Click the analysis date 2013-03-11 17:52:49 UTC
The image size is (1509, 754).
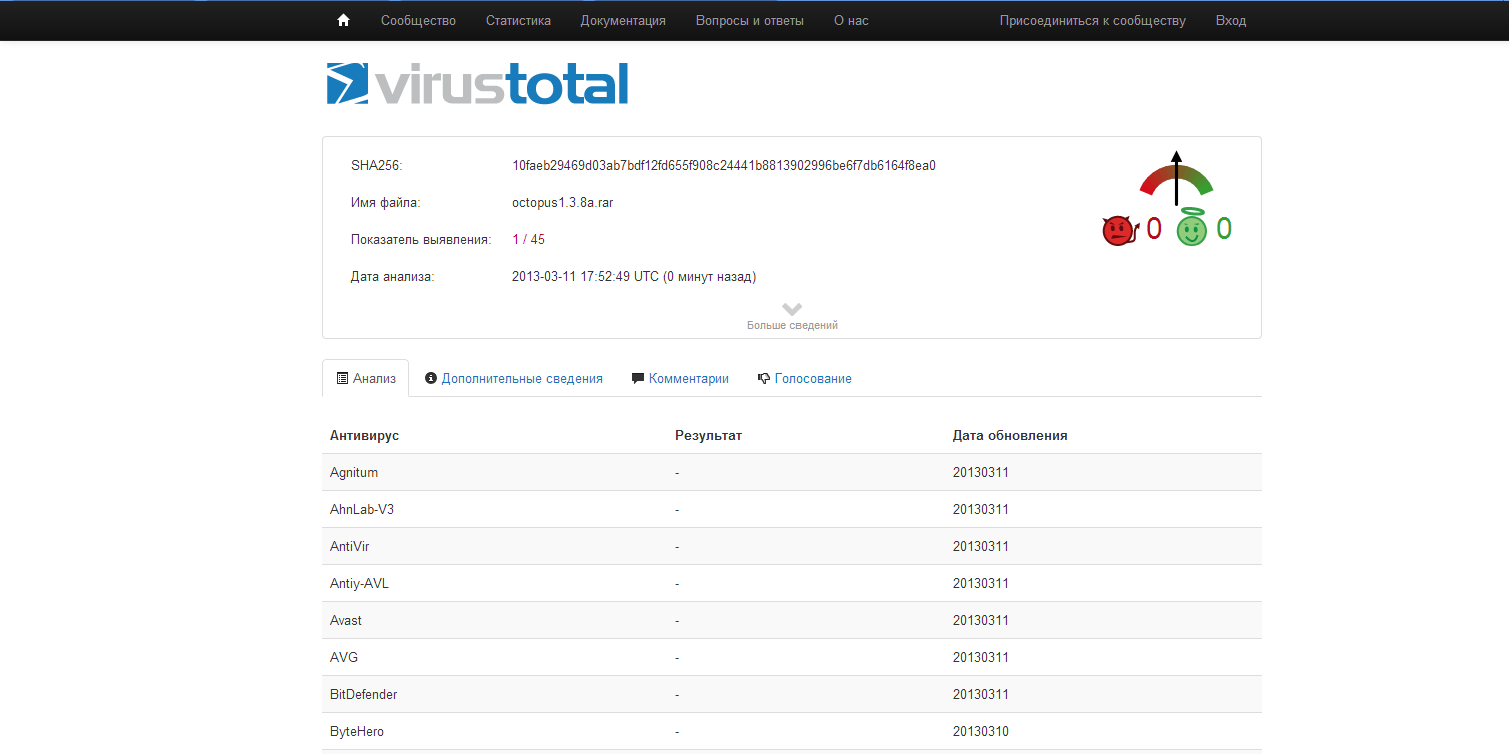(x=585, y=276)
